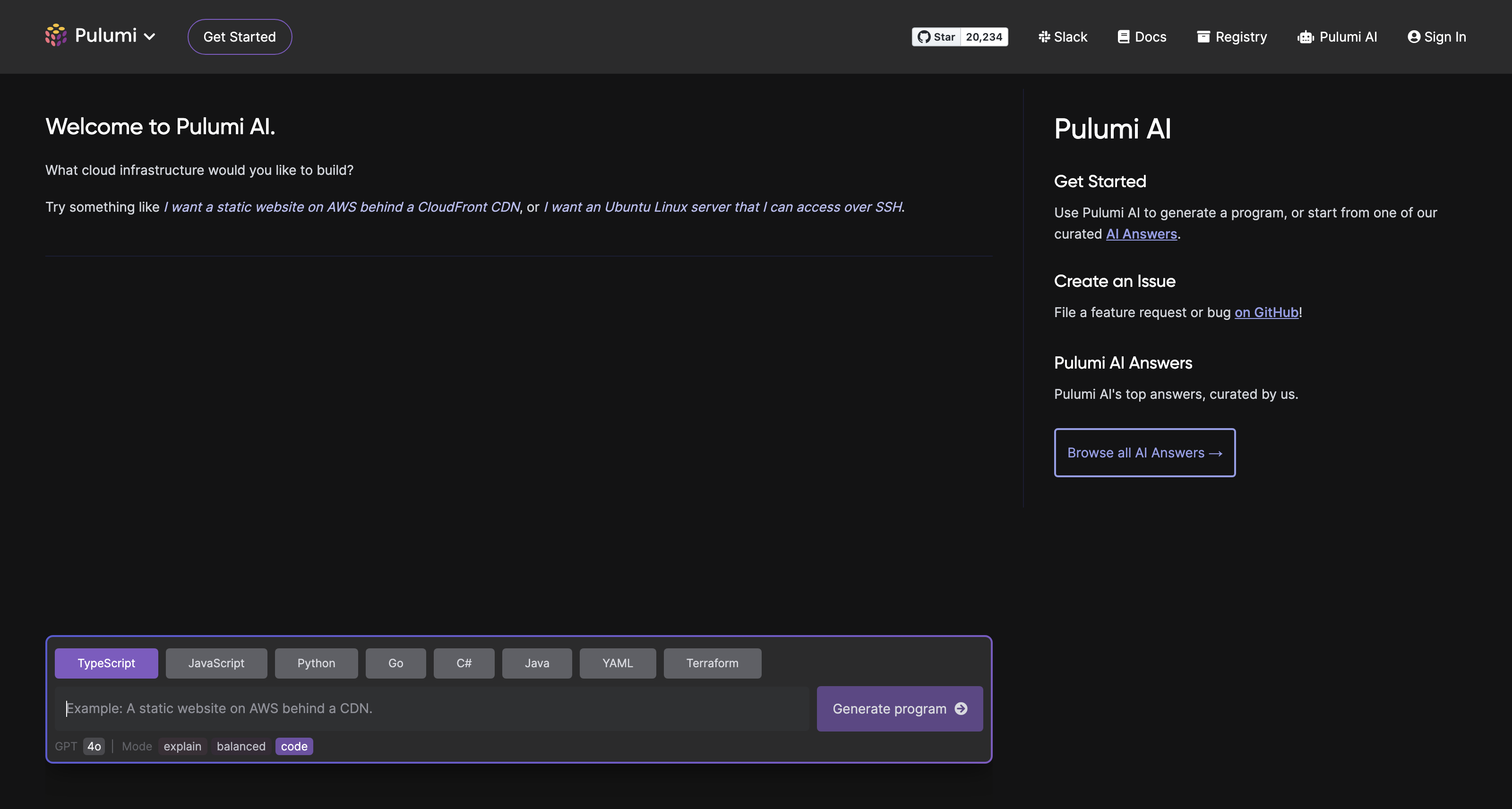This screenshot has height=809, width=1512.
Task: Switch mode to explain
Action: tap(182, 746)
